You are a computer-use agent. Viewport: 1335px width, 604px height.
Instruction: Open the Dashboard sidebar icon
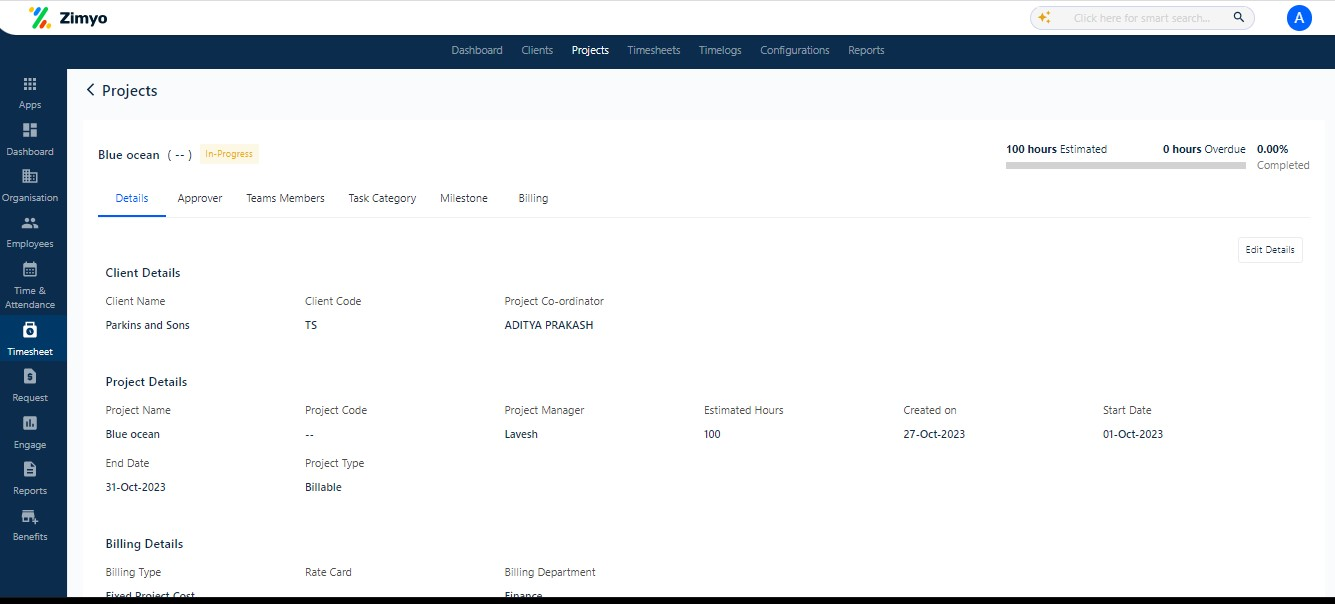(30, 131)
